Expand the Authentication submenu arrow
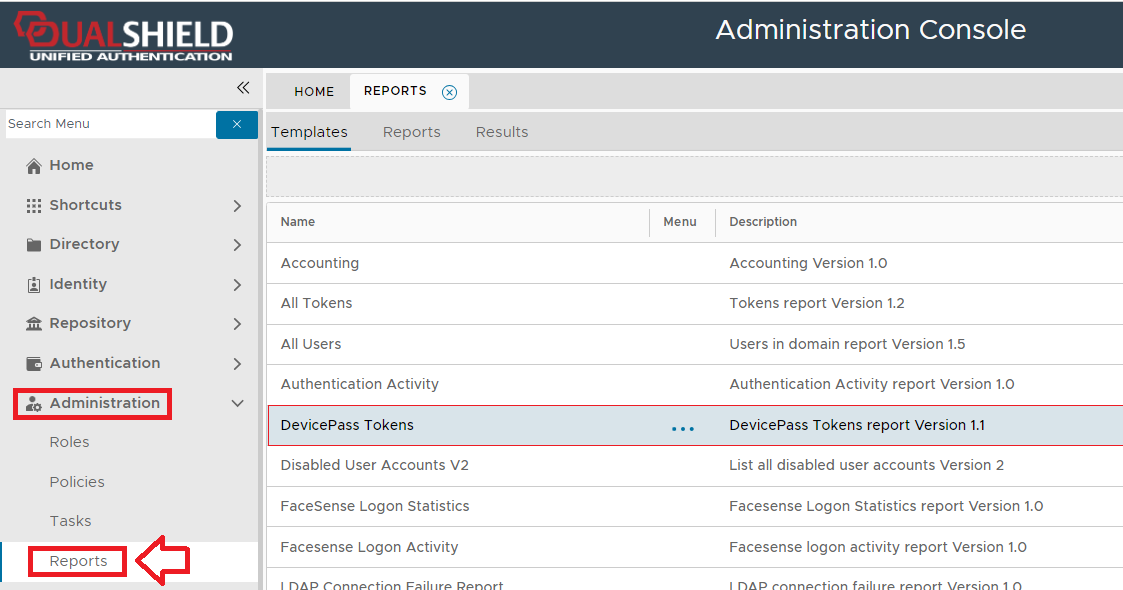Image resolution: width=1123 pixels, height=590 pixels. coord(237,364)
